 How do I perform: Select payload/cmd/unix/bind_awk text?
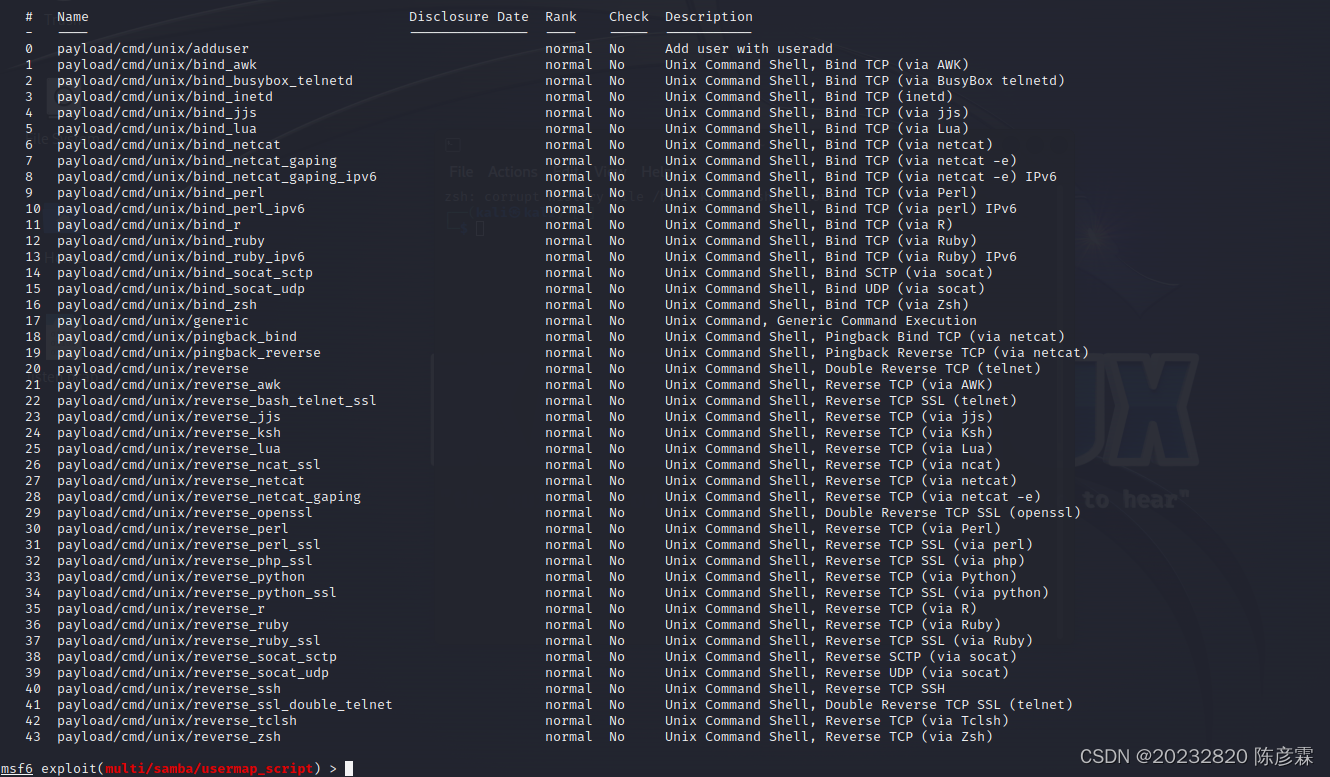(157, 65)
